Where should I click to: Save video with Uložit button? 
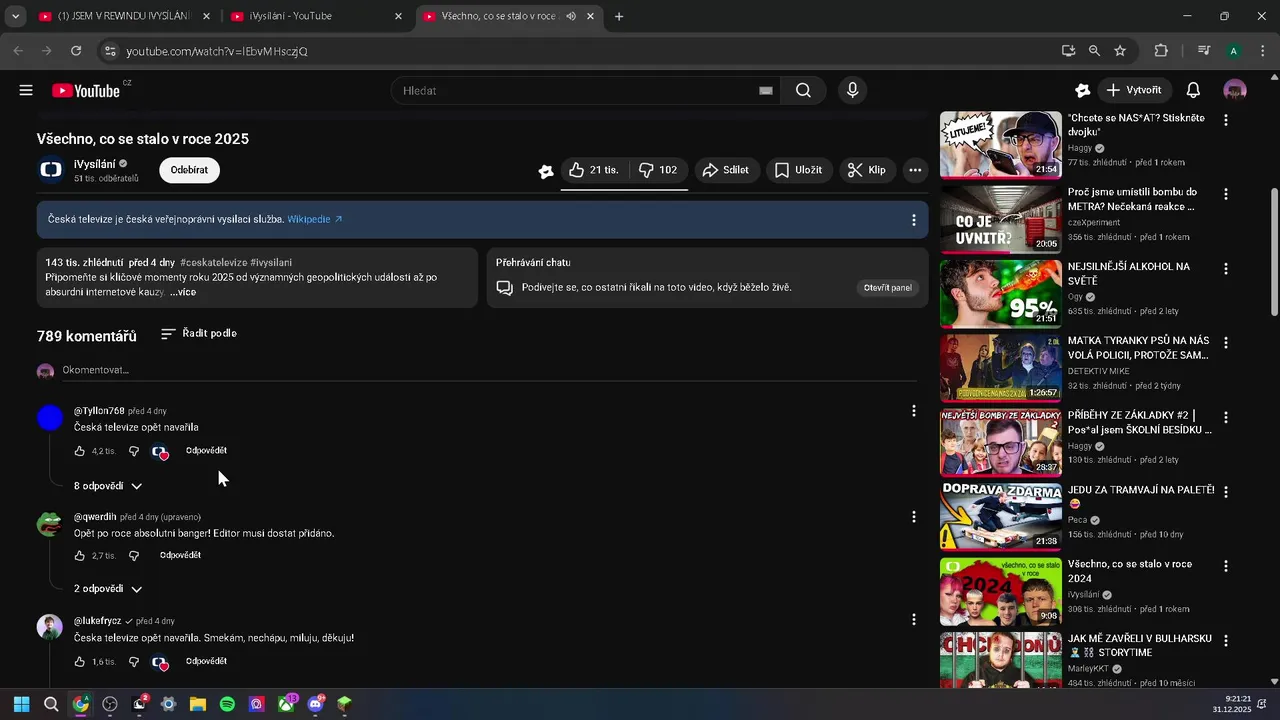point(799,170)
